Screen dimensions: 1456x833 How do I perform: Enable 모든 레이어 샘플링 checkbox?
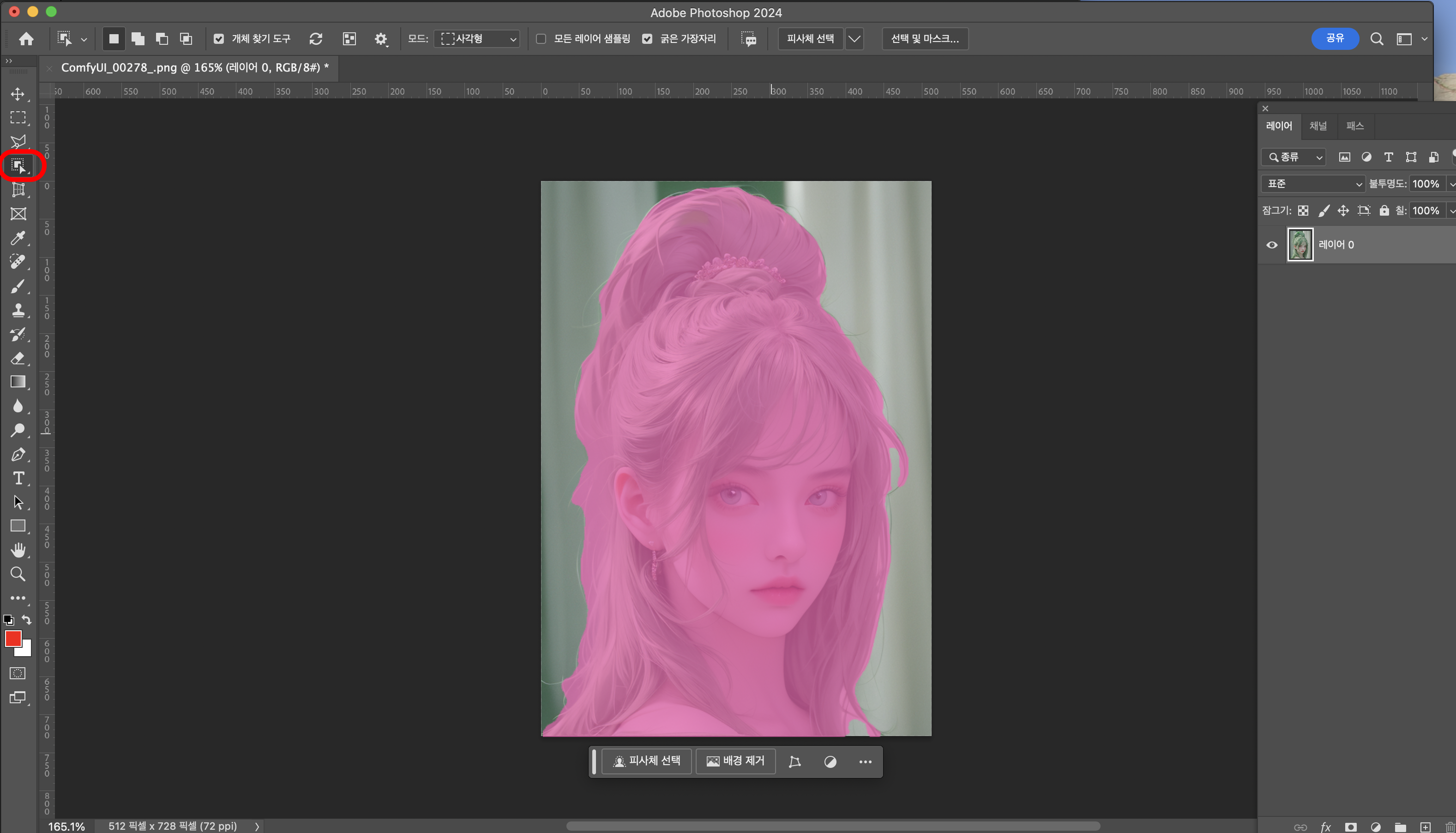click(541, 39)
